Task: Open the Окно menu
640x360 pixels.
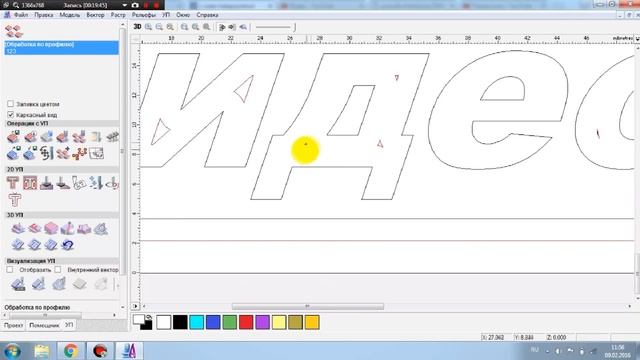Action: (x=183, y=15)
